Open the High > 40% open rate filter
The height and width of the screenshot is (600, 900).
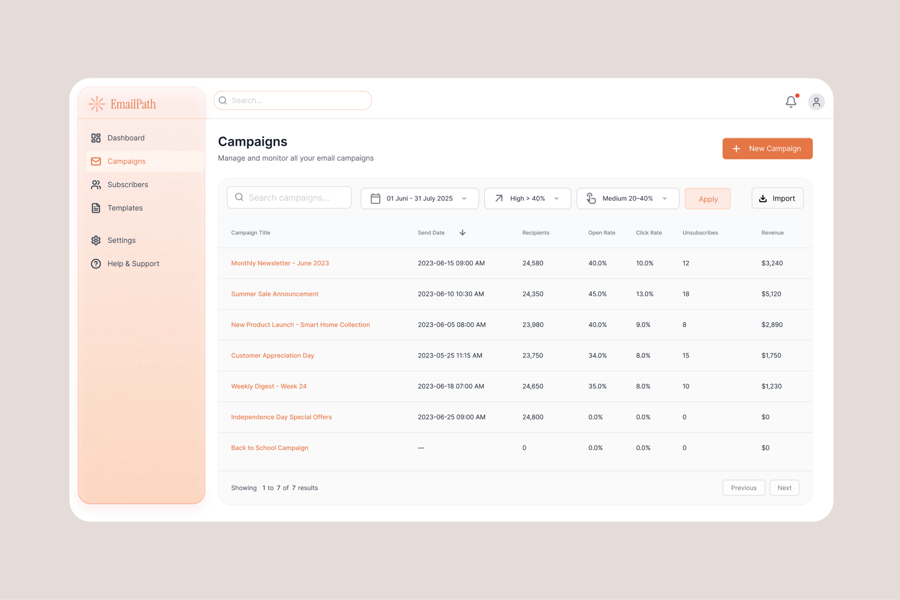coord(527,199)
